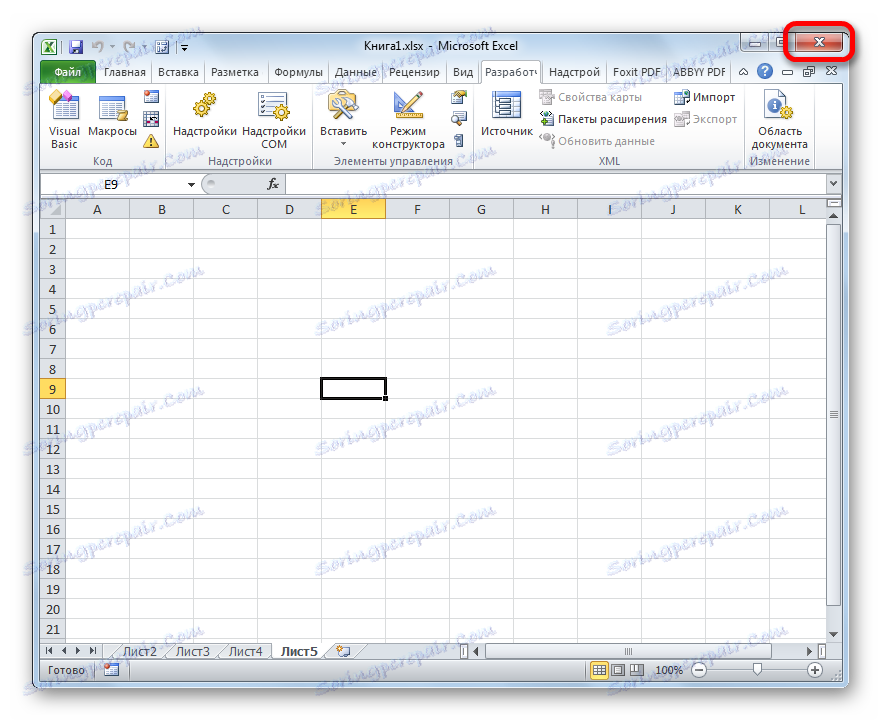Click the Redo arrow icon
The width and height of the screenshot is (882, 721).
click(x=129, y=47)
